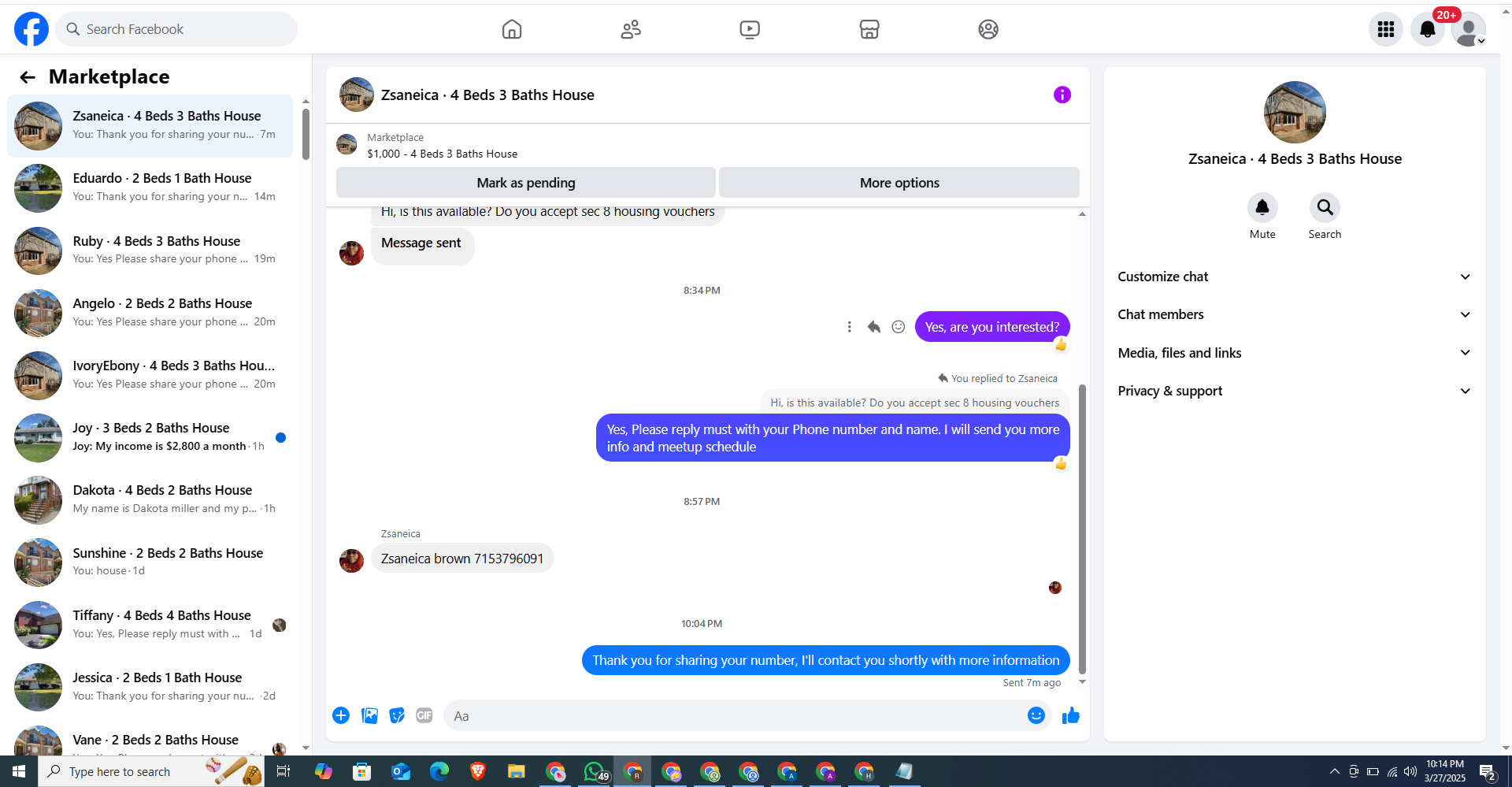This screenshot has width=1512, height=787.
Task: Open the Watch video icon
Action: click(750, 29)
